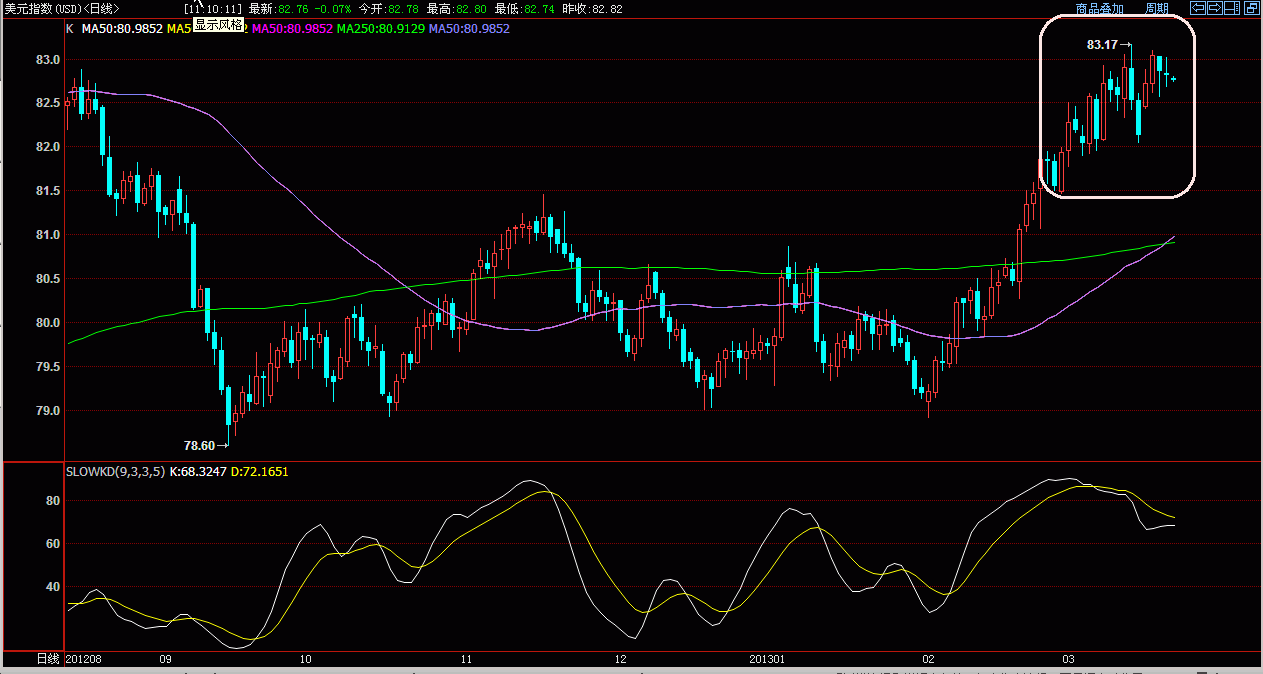Click the 昨收:82.82 previous close
The width and height of the screenshot is (1263, 674).
[x=593, y=9]
